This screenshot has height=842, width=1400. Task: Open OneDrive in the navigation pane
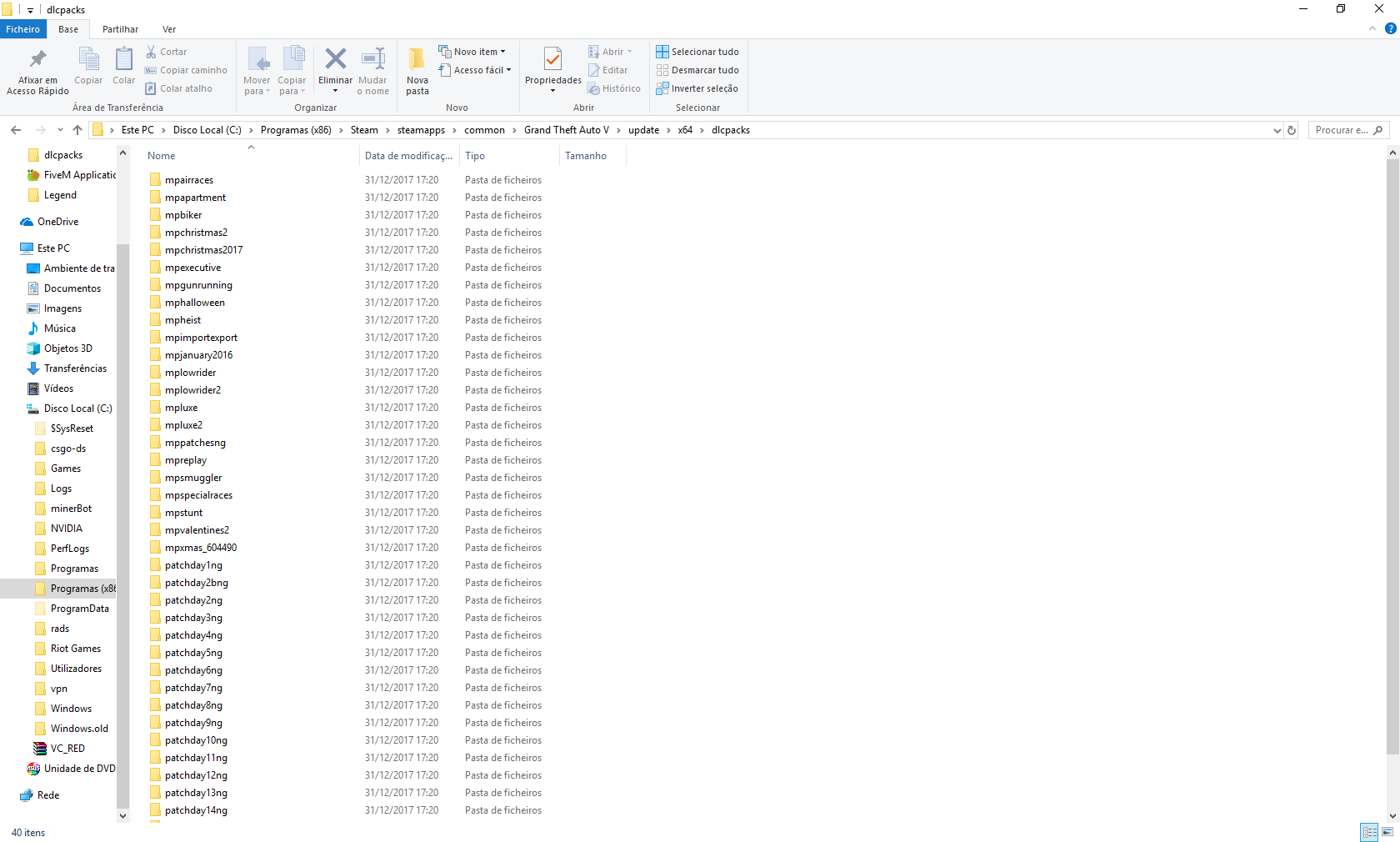click(x=49, y=222)
